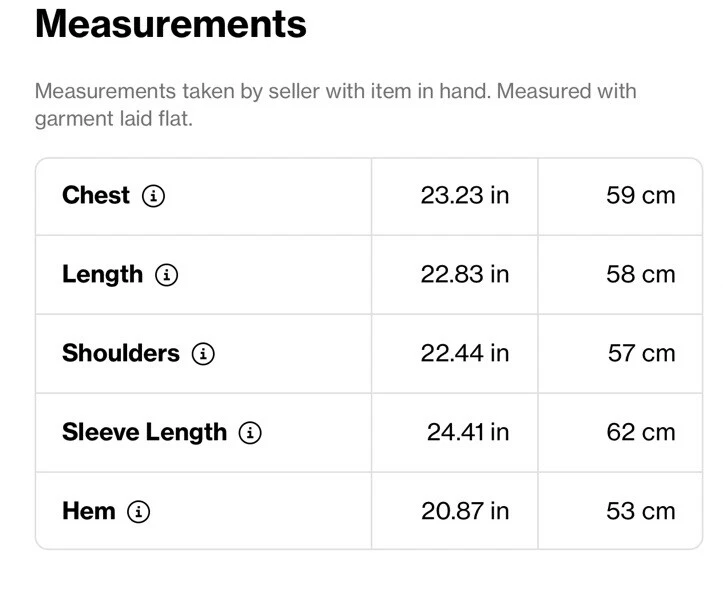Select the 22.44 in shoulders value

pos(464,354)
